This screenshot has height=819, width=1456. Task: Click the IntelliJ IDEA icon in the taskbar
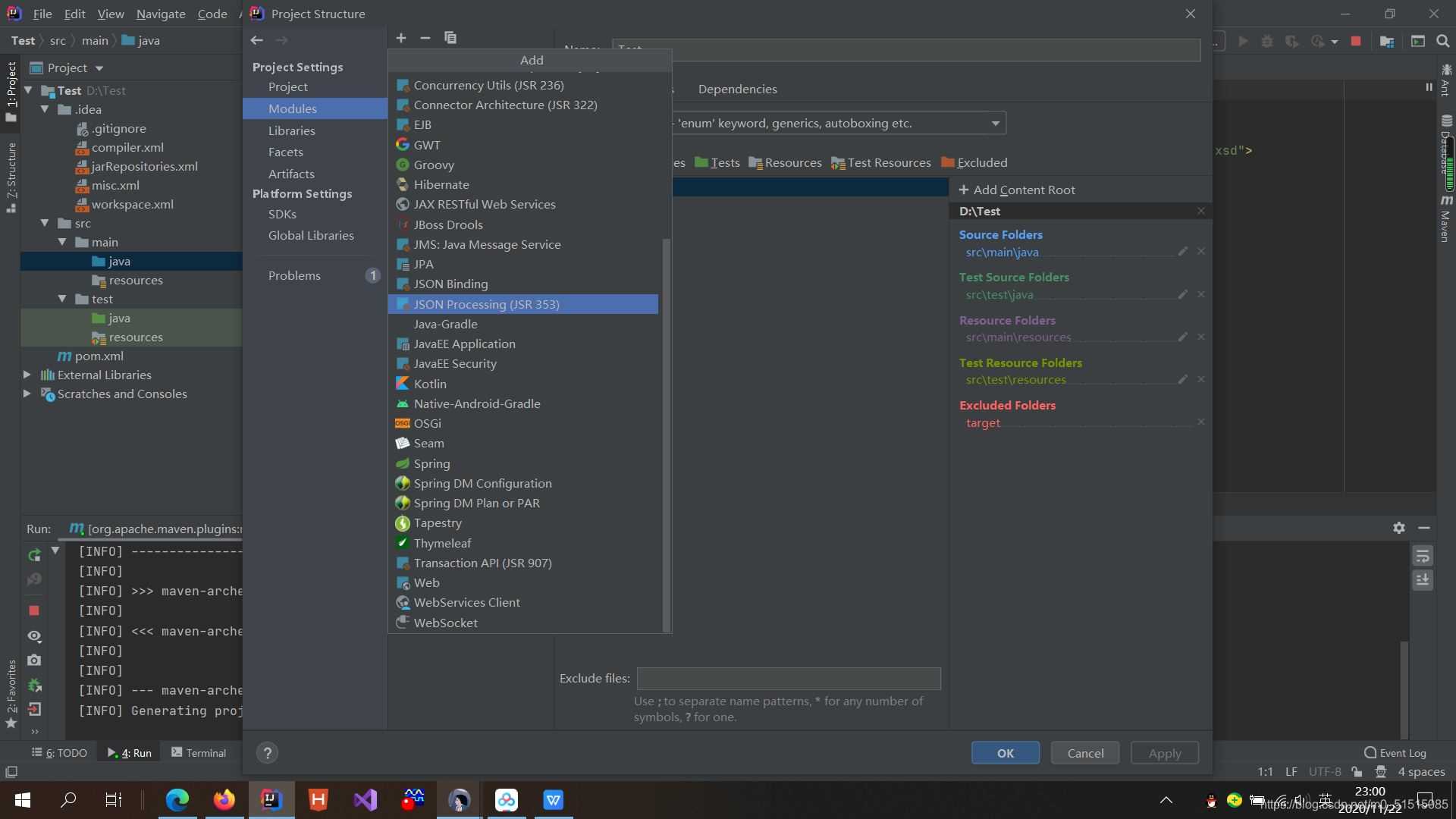(271, 800)
